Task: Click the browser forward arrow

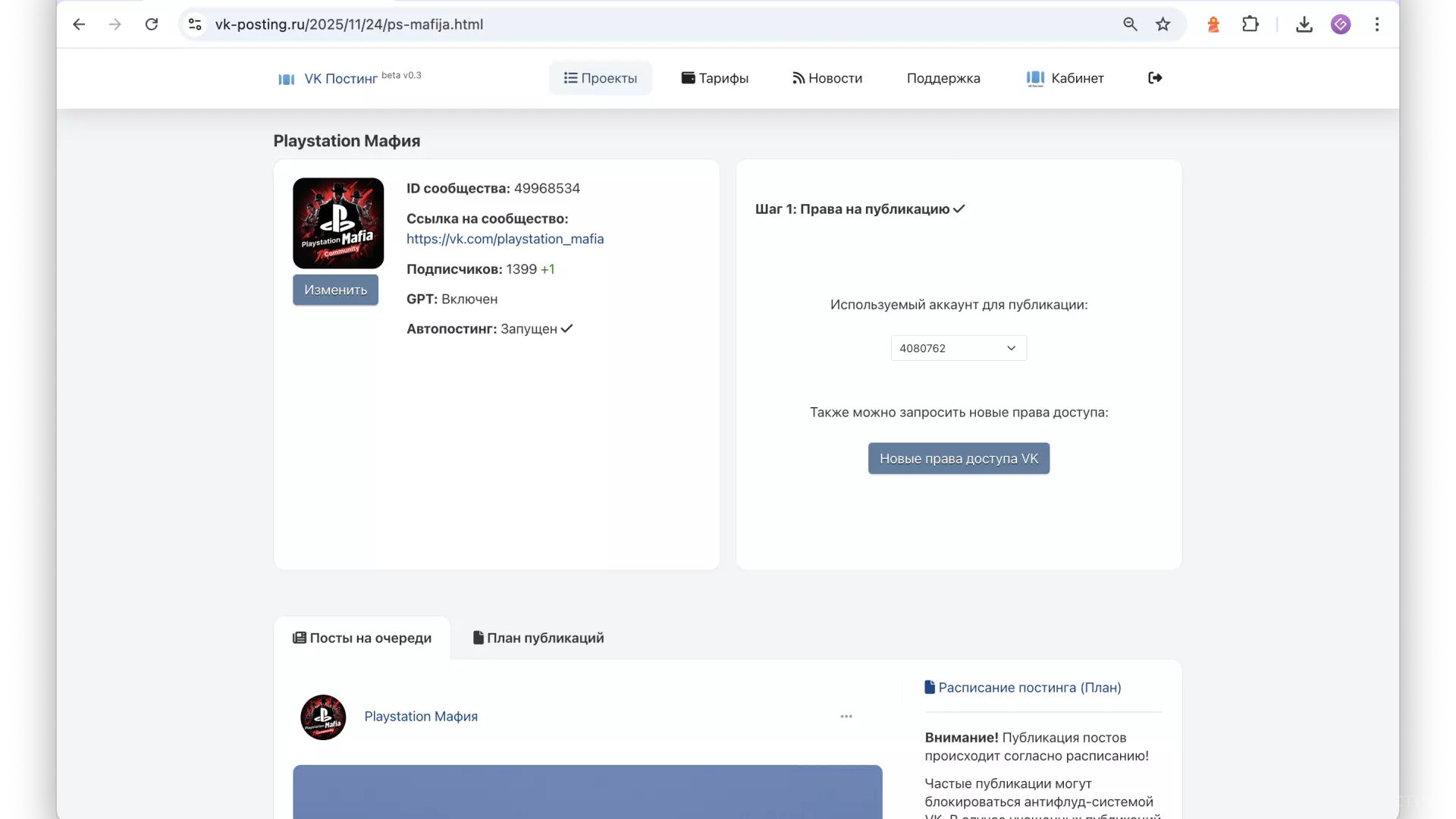Action: pyautogui.click(x=115, y=24)
